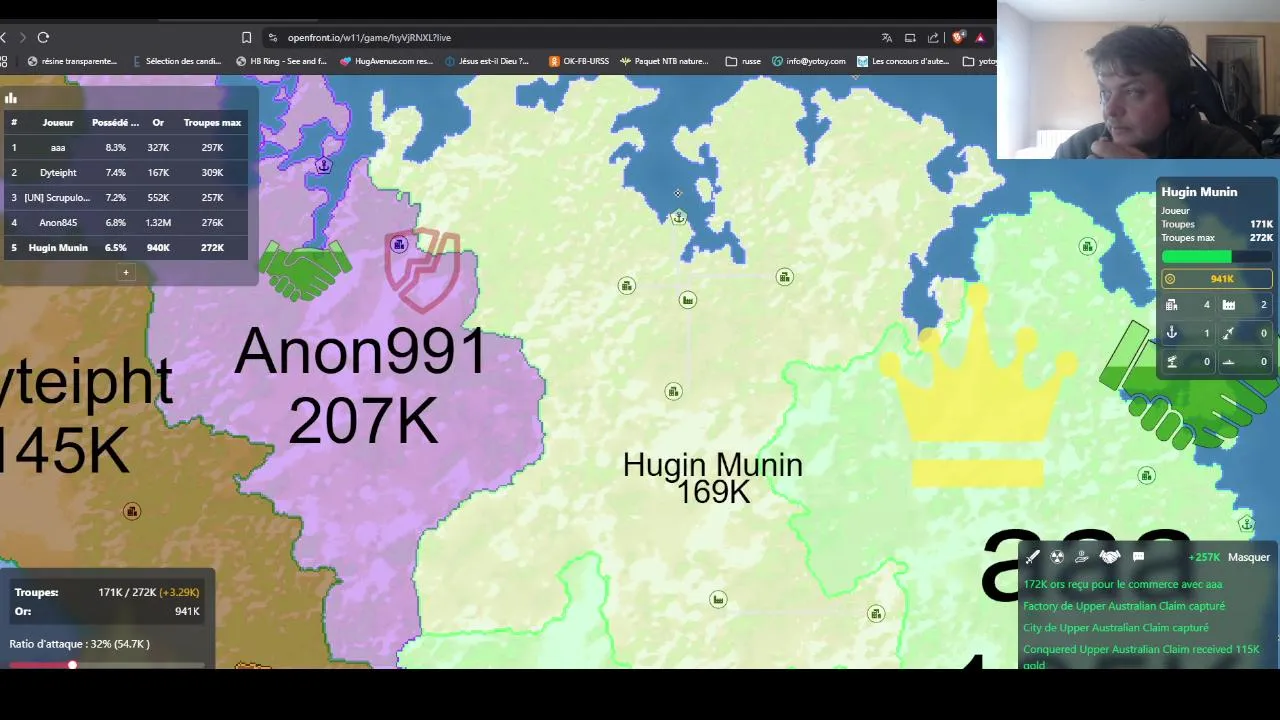The width and height of the screenshot is (1280, 720).
Task: Click the Anon991 name label on map
Action: [x=361, y=352]
